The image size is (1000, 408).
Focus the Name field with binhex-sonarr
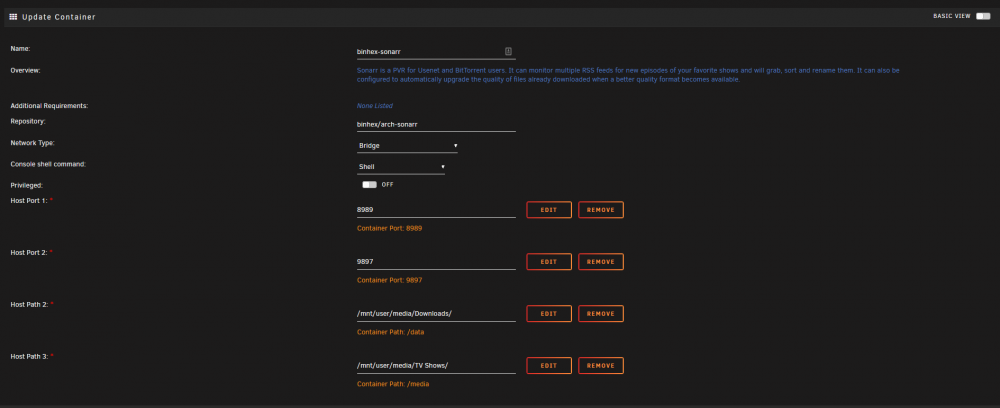pos(436,51)
